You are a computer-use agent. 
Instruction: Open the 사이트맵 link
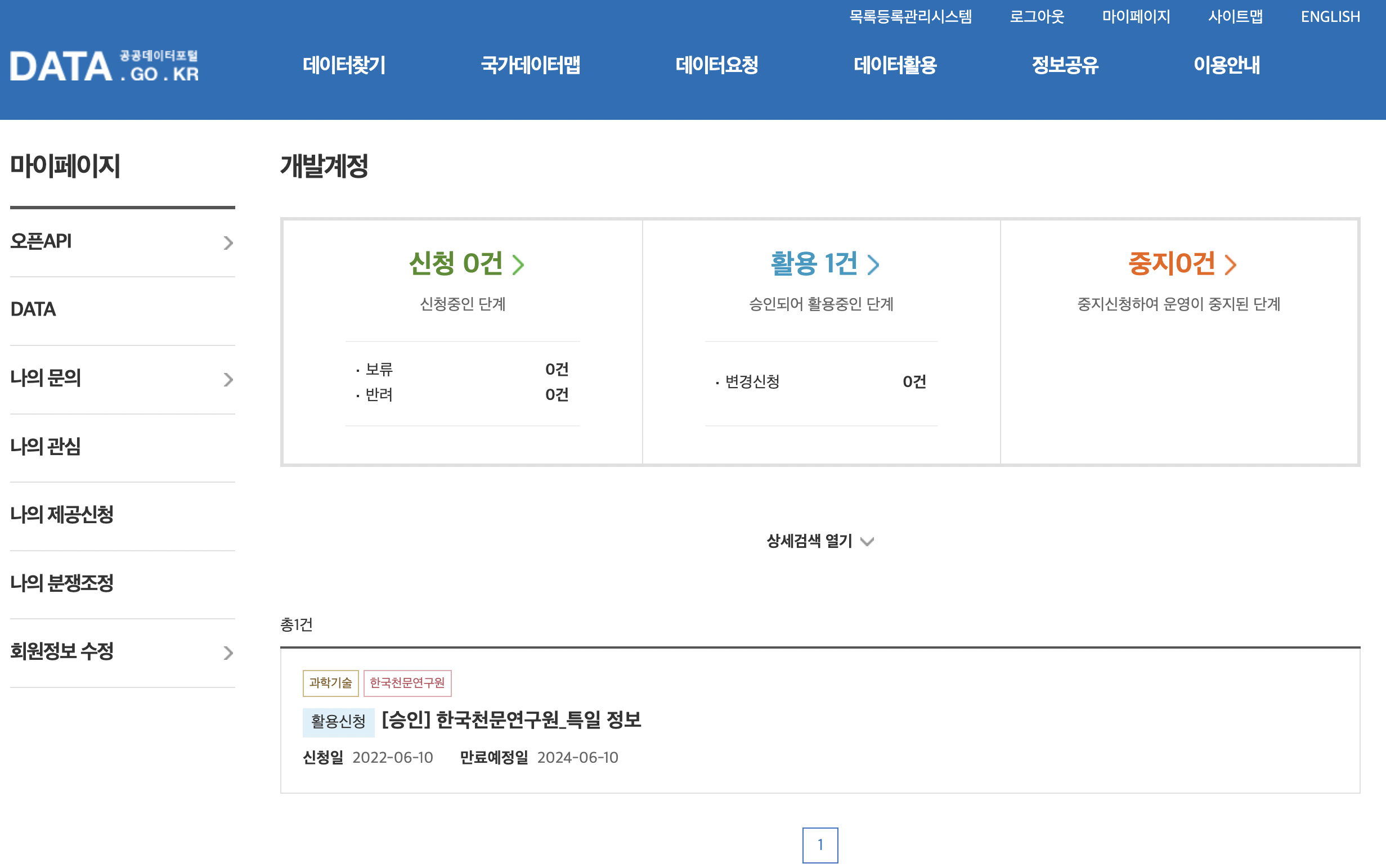(1235, 17)
